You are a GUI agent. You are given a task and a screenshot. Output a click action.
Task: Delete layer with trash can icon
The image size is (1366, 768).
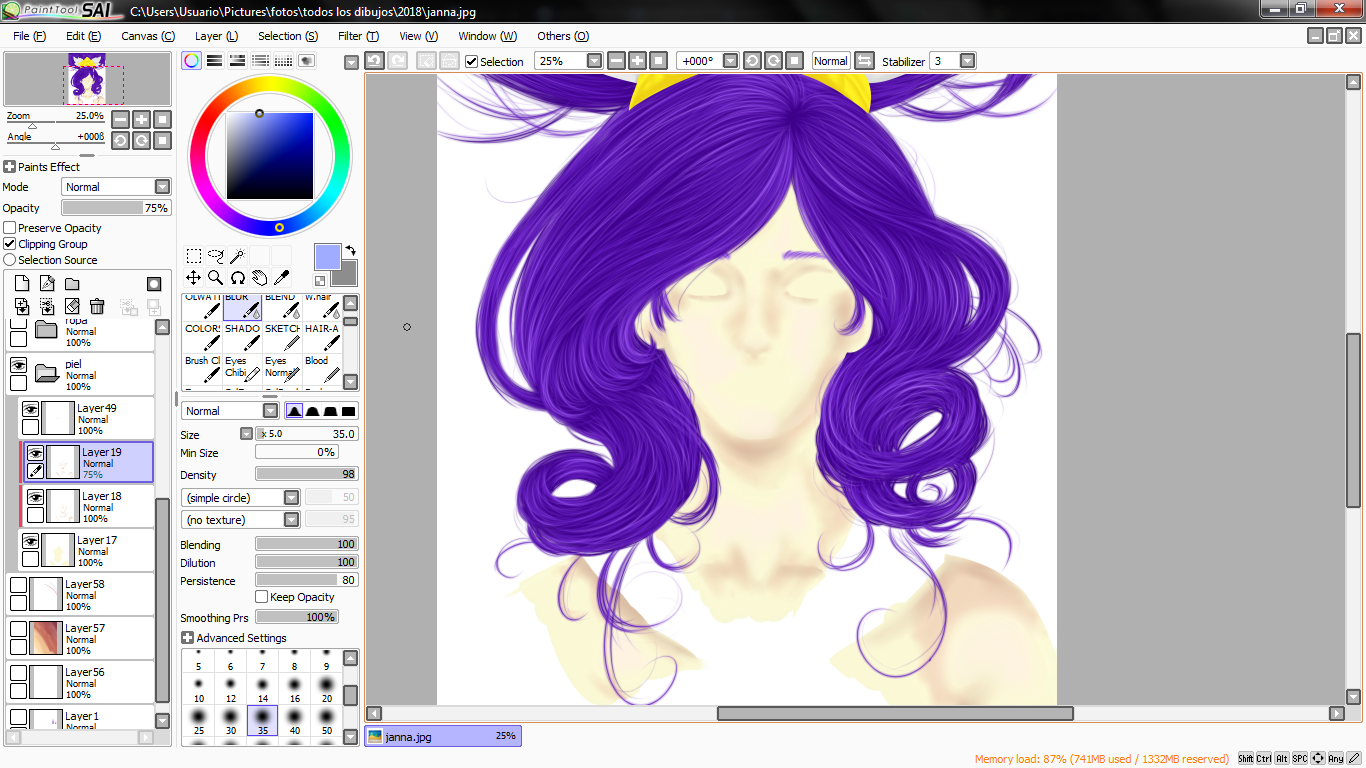pos(97,306)
